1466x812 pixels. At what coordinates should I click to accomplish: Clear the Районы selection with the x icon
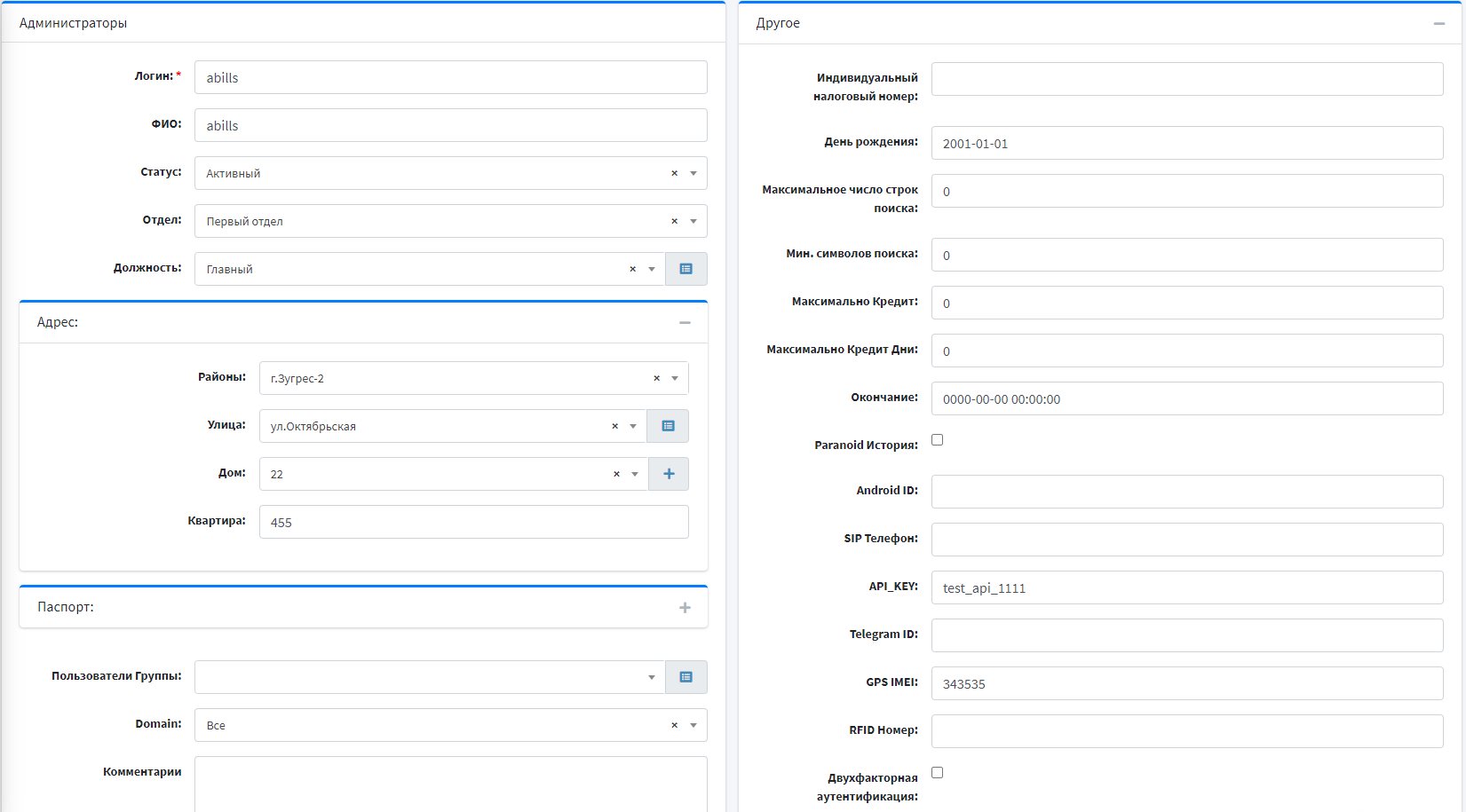(x=656, y=378)
